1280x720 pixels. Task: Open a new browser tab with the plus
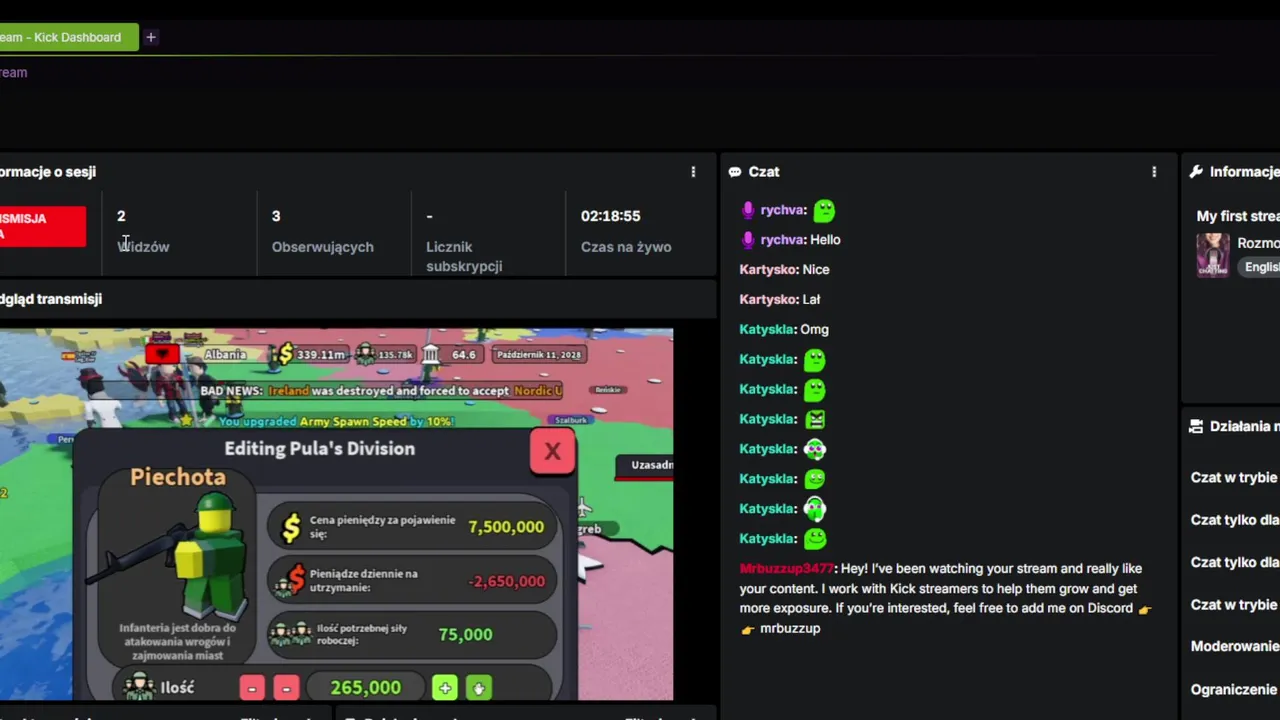point(151,37)
